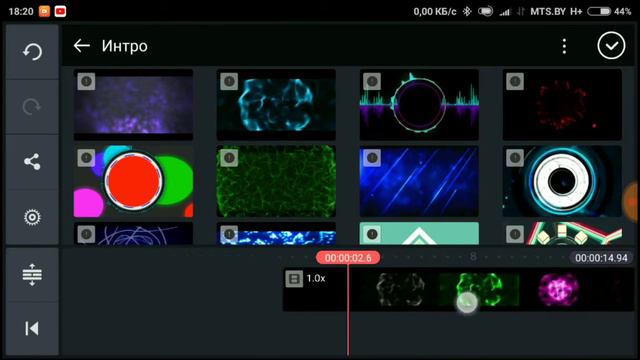Image resolution: width=640 pixels, height=360 pixels.
Task: Tap info badge on teal triangle thumbnail
Action: tap(372, 234)
